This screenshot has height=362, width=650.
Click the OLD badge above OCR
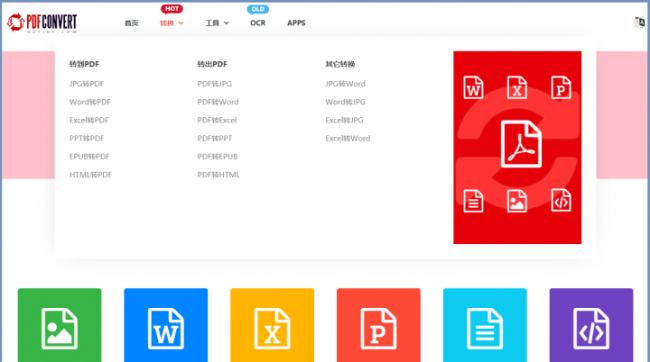coord(258,9)
